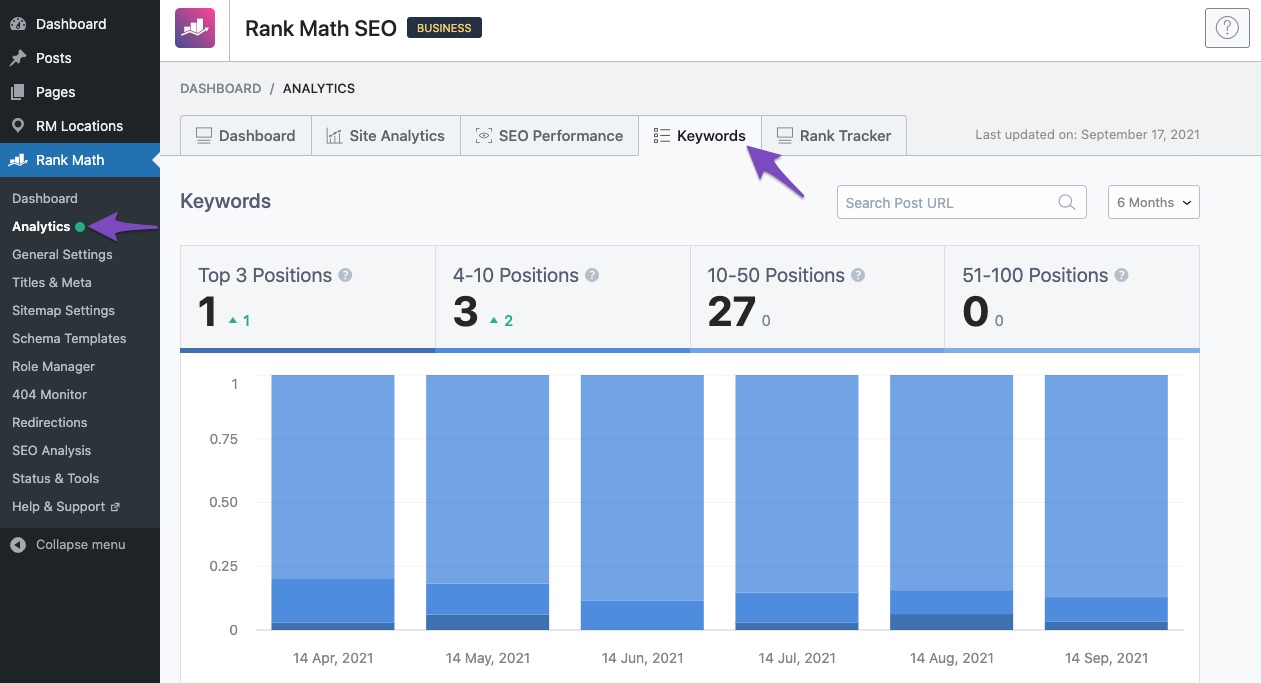Open the 404 Monitor menu item
1261x683 pixels.
click(x=49, y=395)
